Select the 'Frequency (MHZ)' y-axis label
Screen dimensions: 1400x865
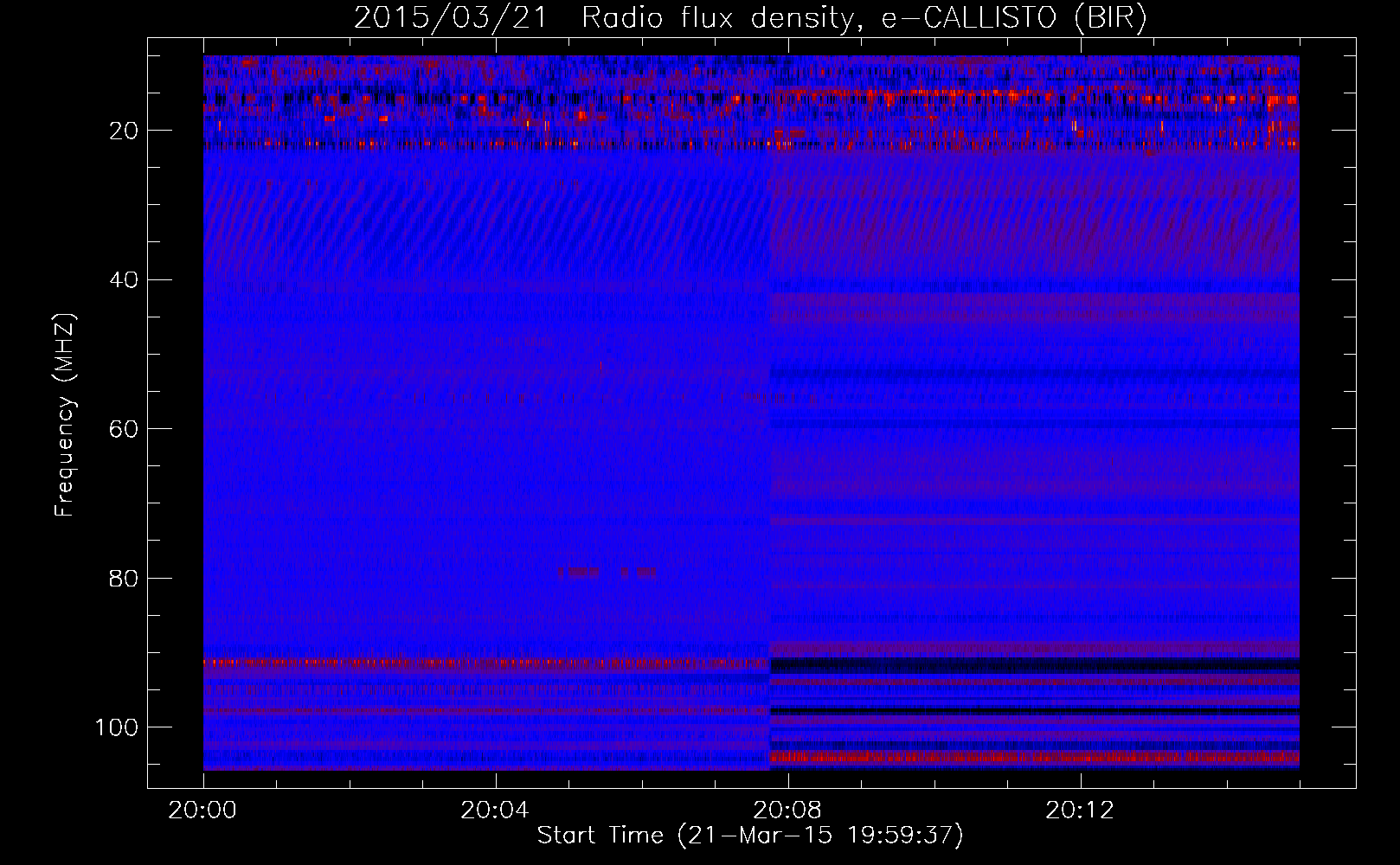point(65,415)
